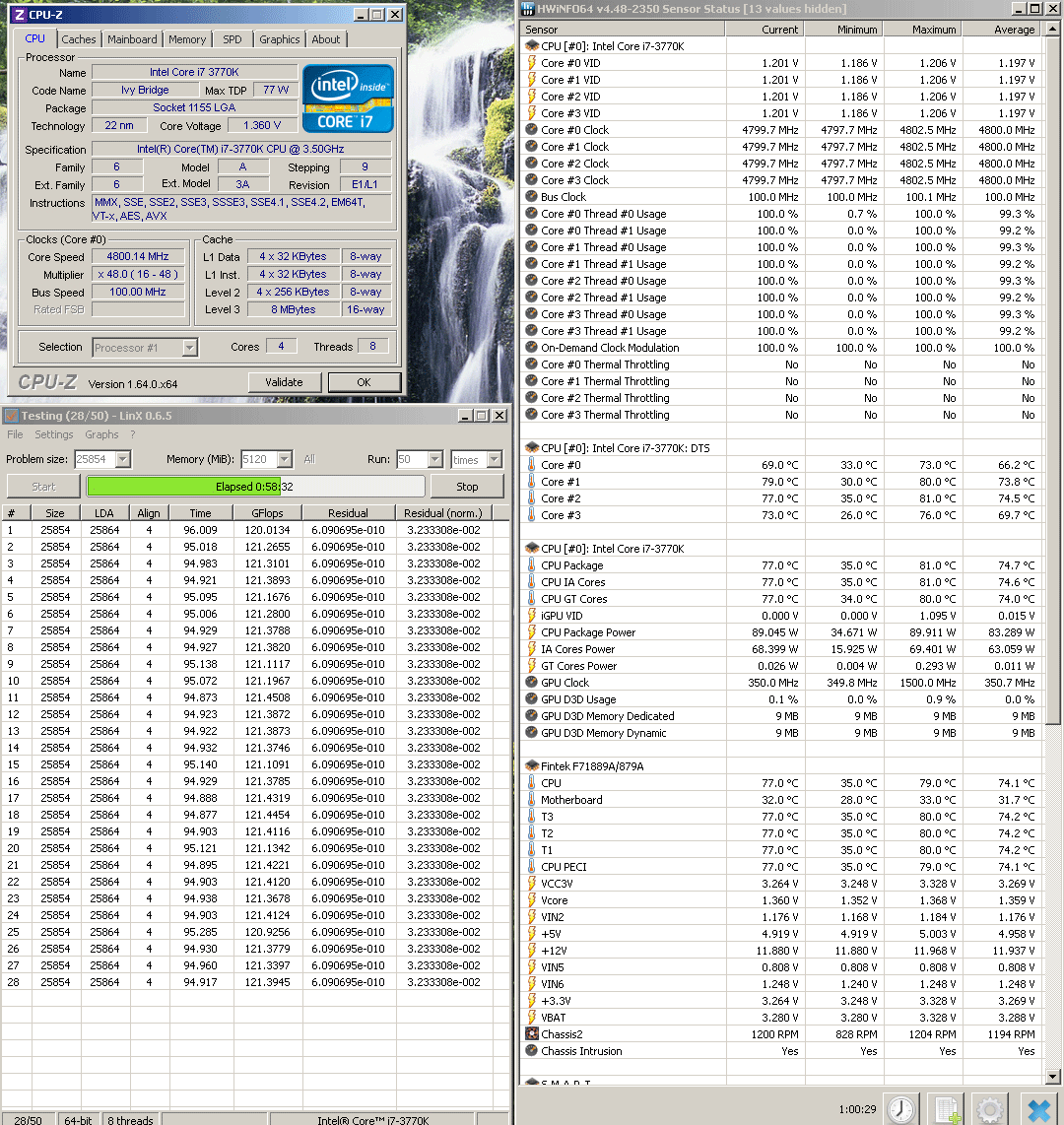Viewport: 1064px width, 1125px height.
Task: Click the Vcore lightning bolt icon
Action: click(532, 899)
